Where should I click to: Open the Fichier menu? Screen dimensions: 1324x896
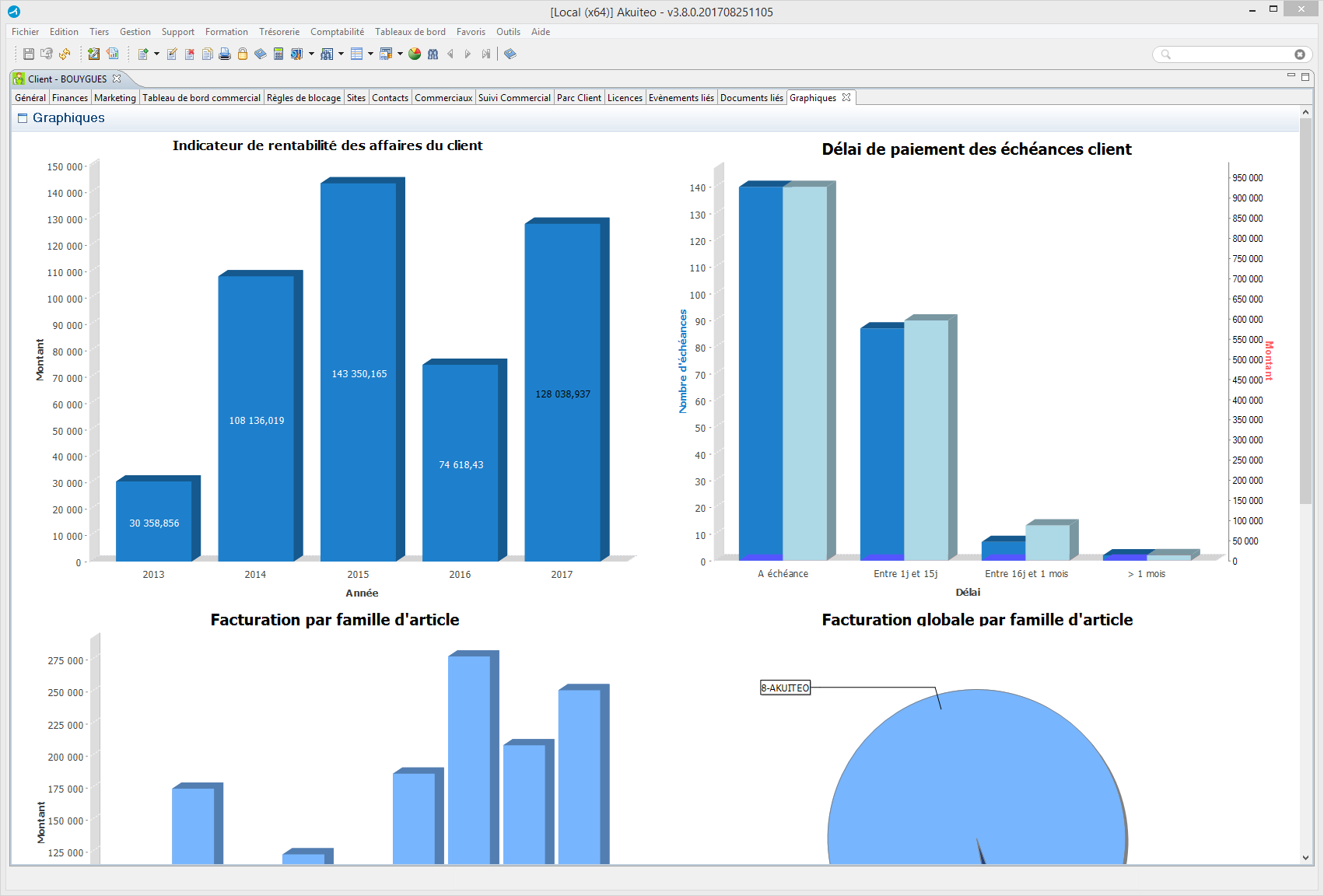[25, 32]
